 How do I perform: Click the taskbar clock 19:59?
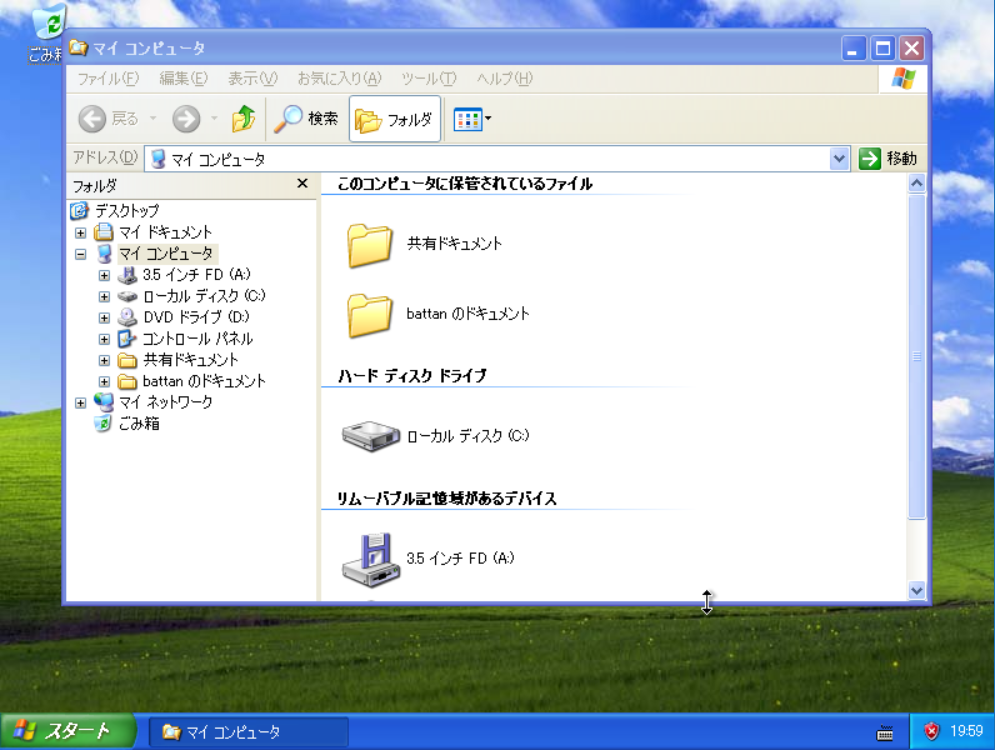[966, 732]
